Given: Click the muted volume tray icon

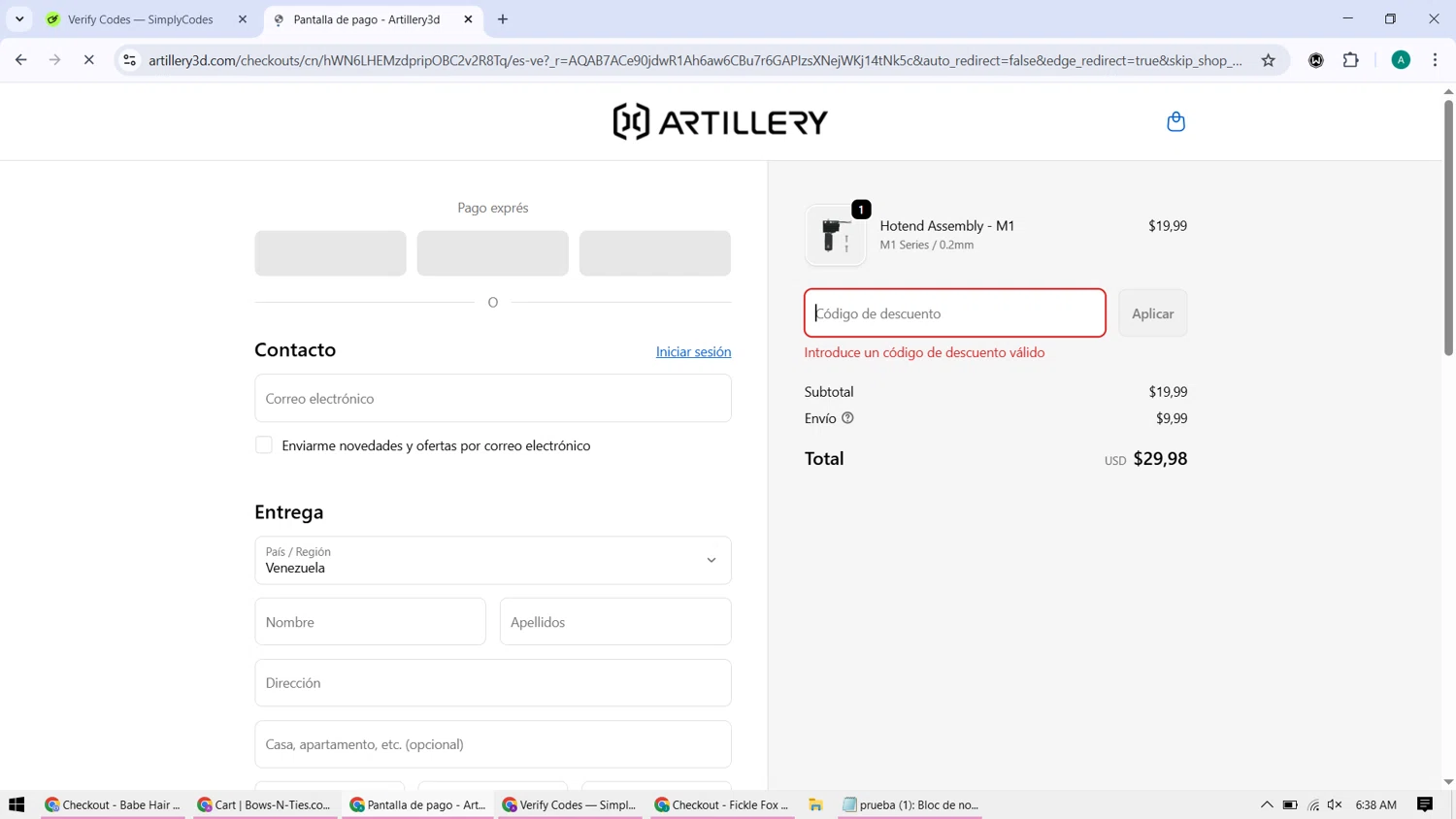Looking at the screenshot, I should [x=1335, y=804].
